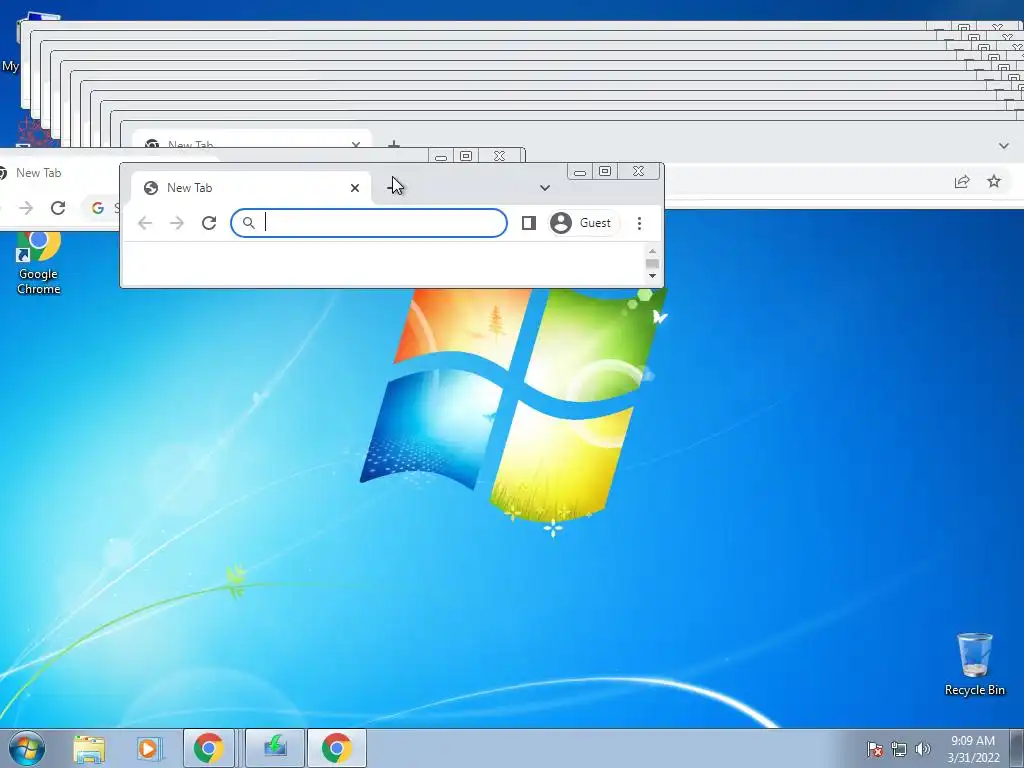Expand the tab search chevron in front window
Screen dimensions: 1024x768
click(x=545, y=188)
